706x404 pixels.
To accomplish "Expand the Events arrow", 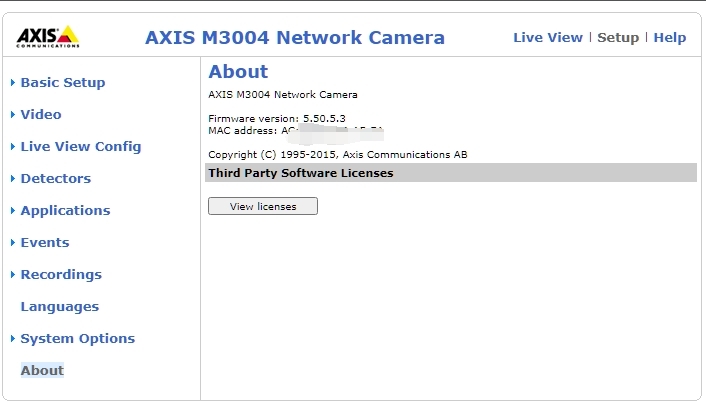I will click(13, 242).
